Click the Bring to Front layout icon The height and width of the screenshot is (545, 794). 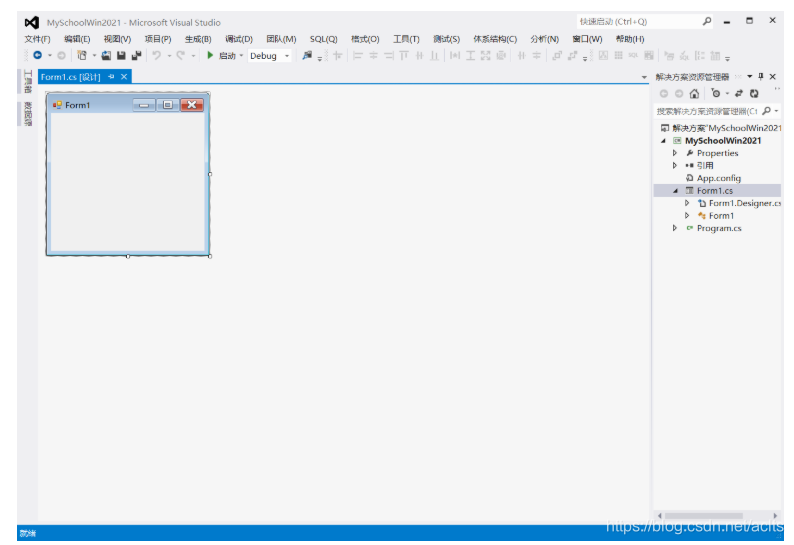tap(557, 56)
